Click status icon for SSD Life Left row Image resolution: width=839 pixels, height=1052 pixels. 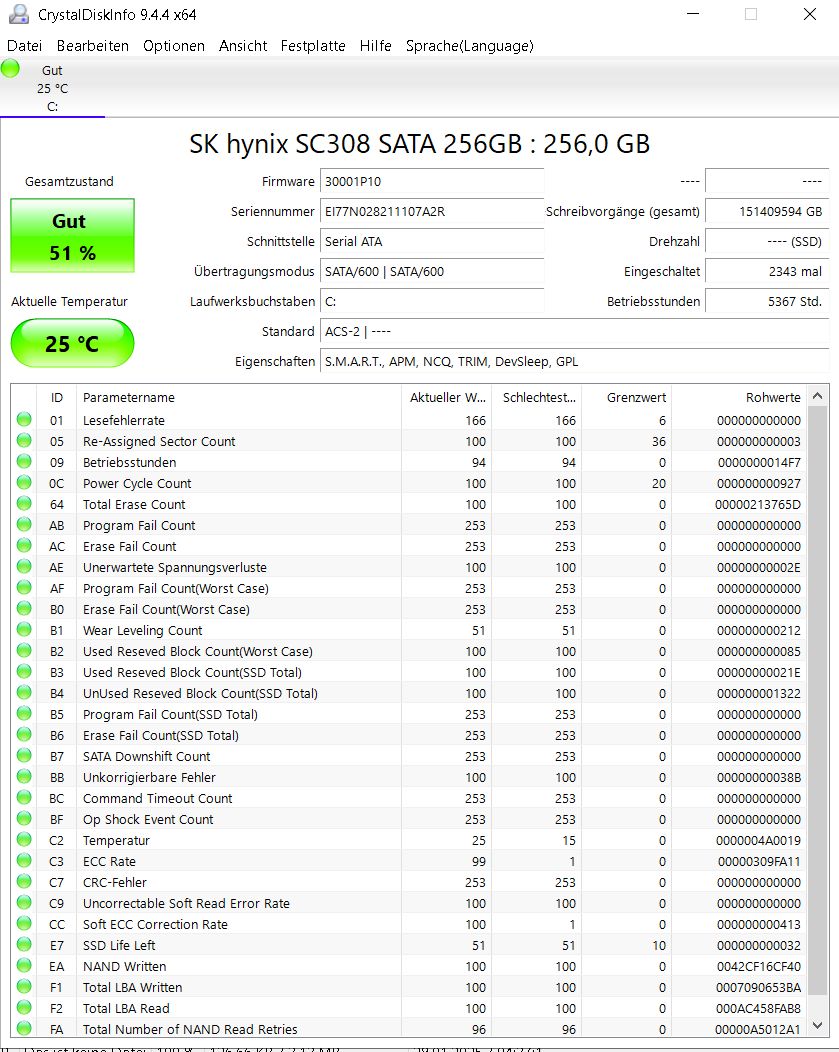(x=24, y=944)
